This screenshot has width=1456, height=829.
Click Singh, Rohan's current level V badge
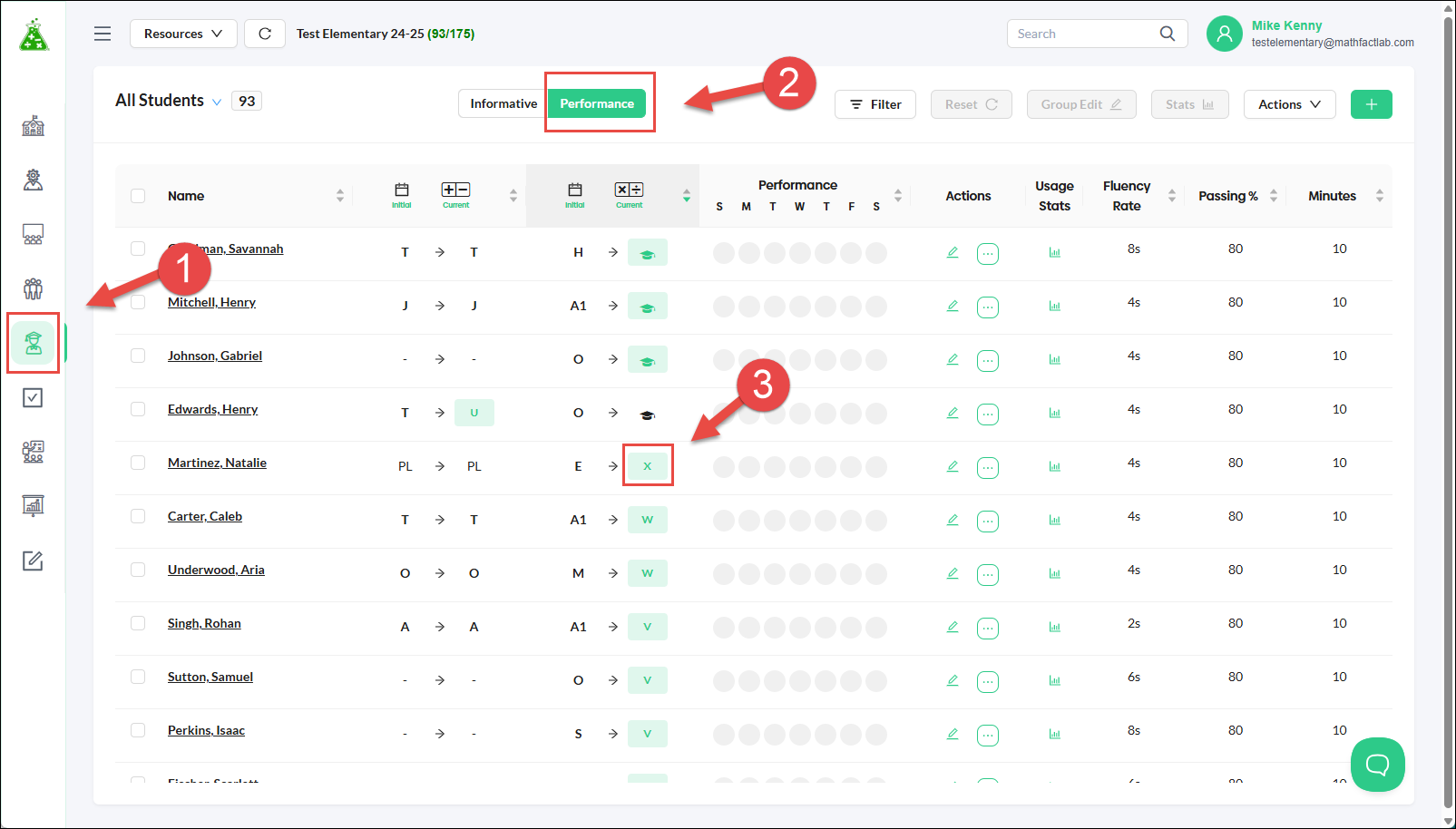click(648, 627)
